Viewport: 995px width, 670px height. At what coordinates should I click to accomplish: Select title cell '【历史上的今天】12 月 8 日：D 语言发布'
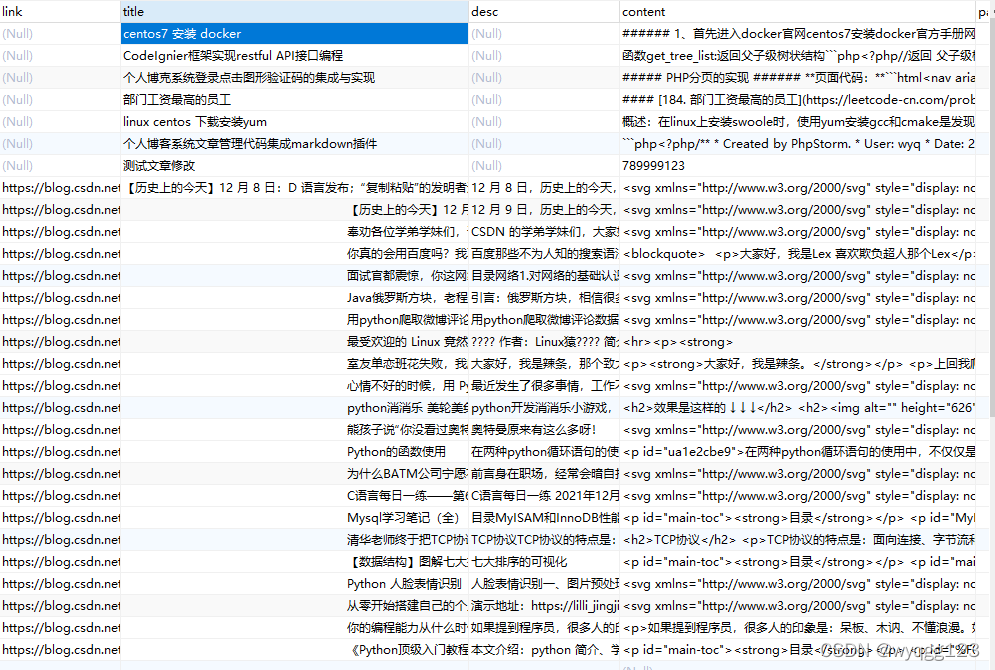[294, 188]
